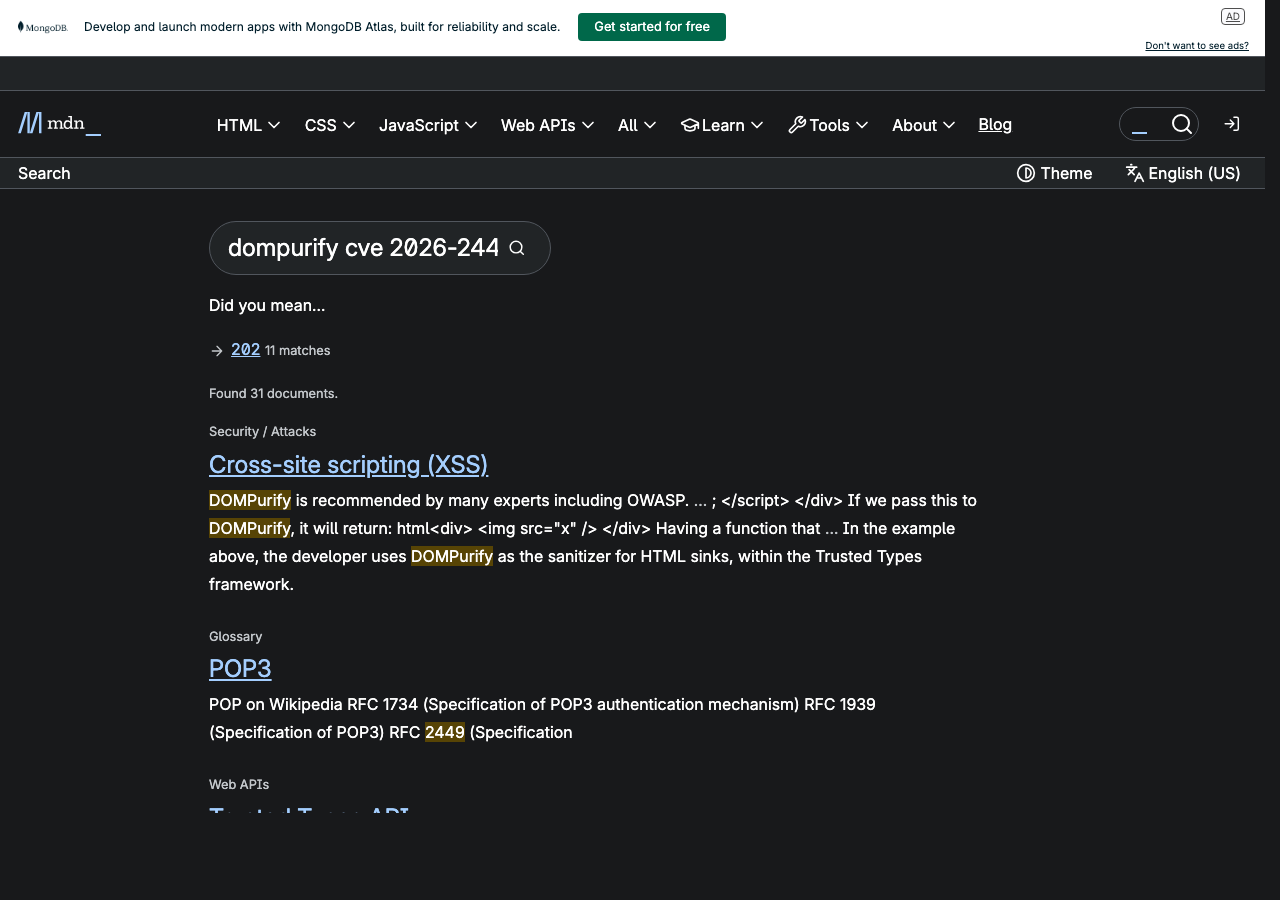Follow the 202 suggested search link
Image resolution: width=1280 pixels, height=900 pixels.
point(245,349)
